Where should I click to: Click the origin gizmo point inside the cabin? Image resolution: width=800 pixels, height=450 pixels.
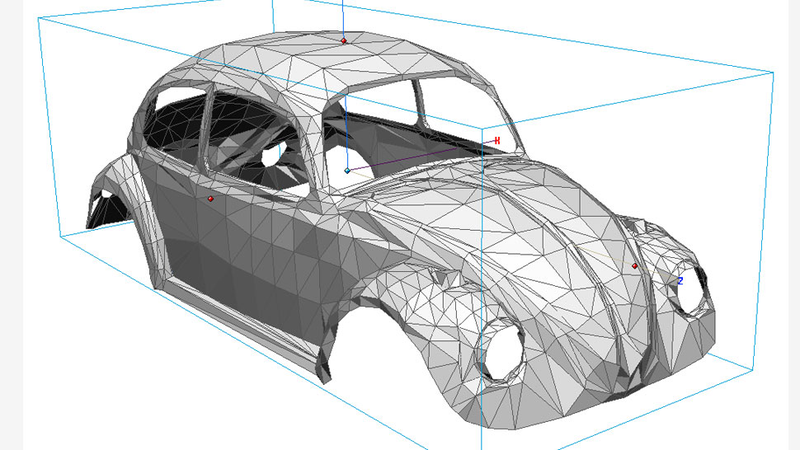[347, 171]
